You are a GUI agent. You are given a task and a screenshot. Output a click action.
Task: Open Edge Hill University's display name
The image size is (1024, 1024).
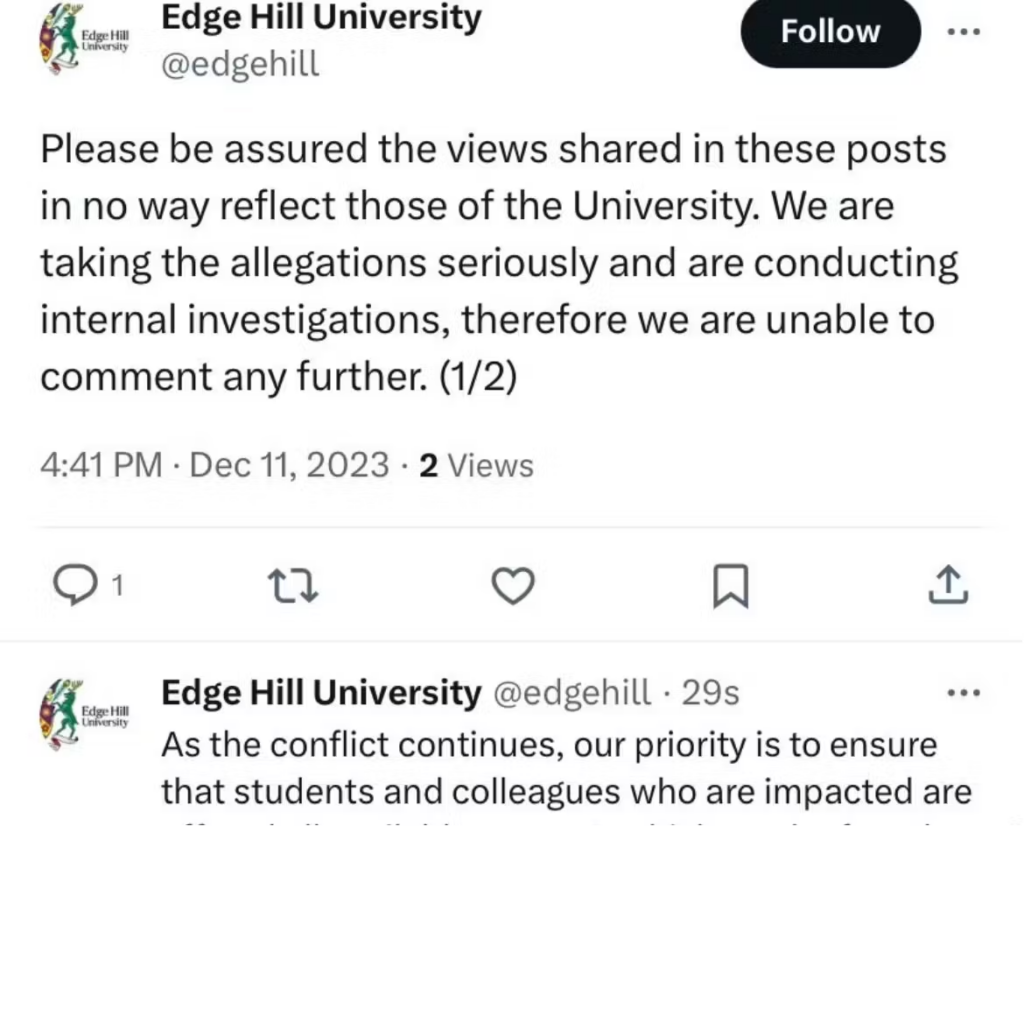pyautogui.click(x=320, y=18)
